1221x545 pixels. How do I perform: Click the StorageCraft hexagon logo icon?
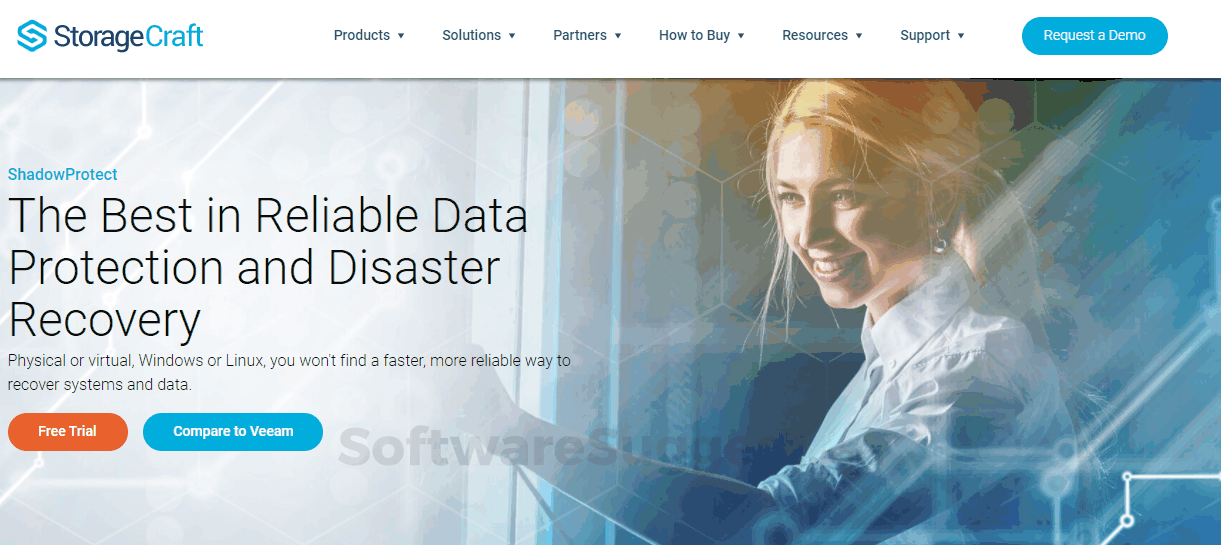click(32, 36)
